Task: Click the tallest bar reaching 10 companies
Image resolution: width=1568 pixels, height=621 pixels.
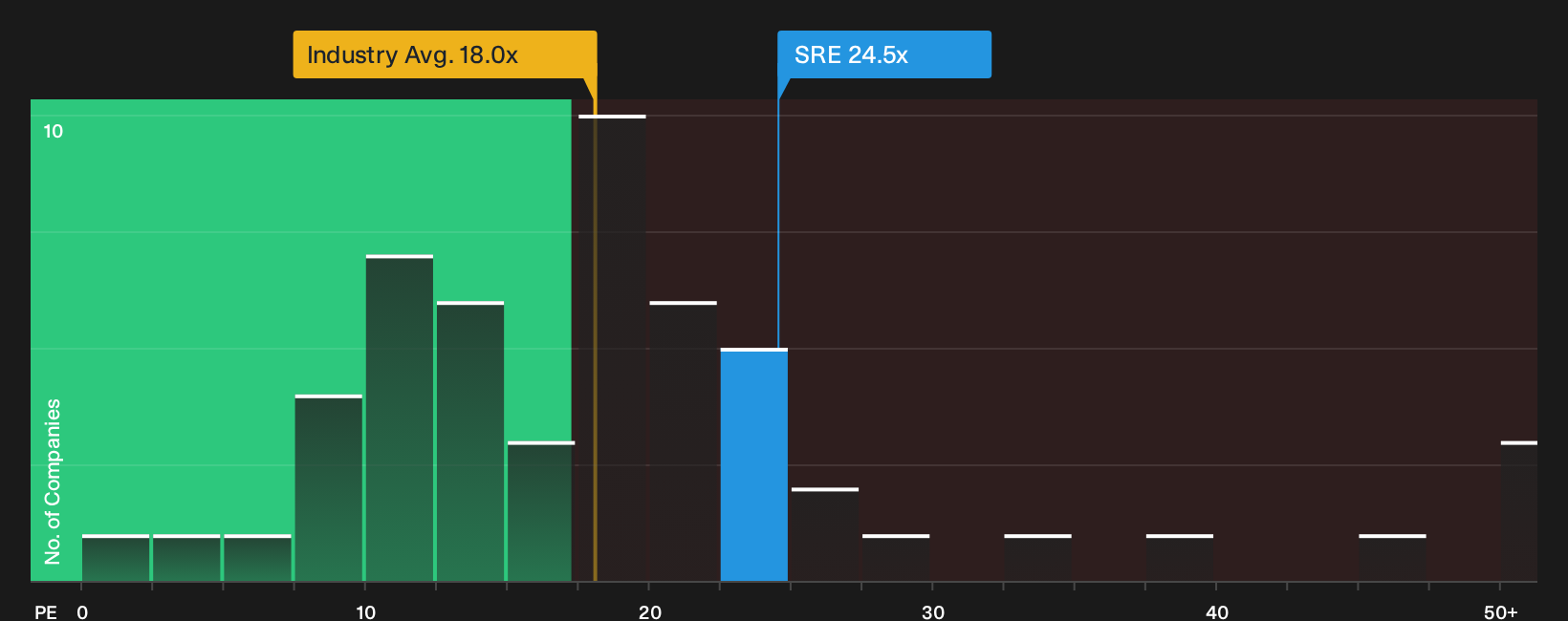Action: [x=612, y=348]
